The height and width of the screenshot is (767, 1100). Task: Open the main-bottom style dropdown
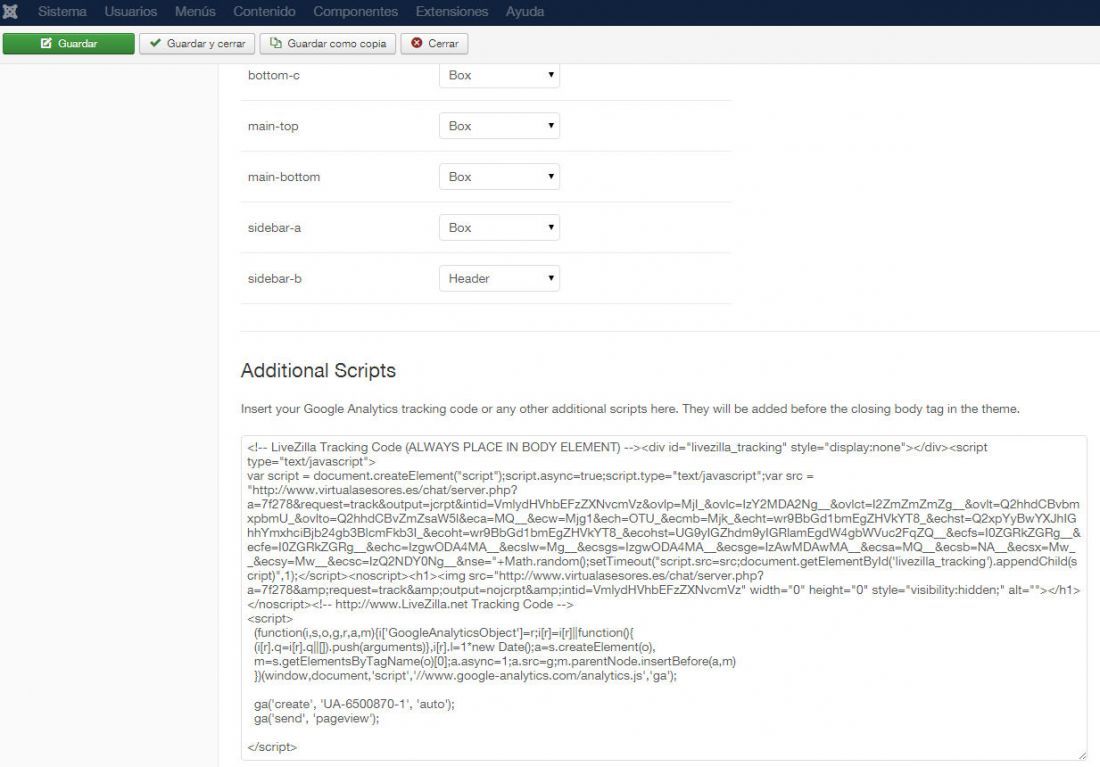[x=499, y=177]
